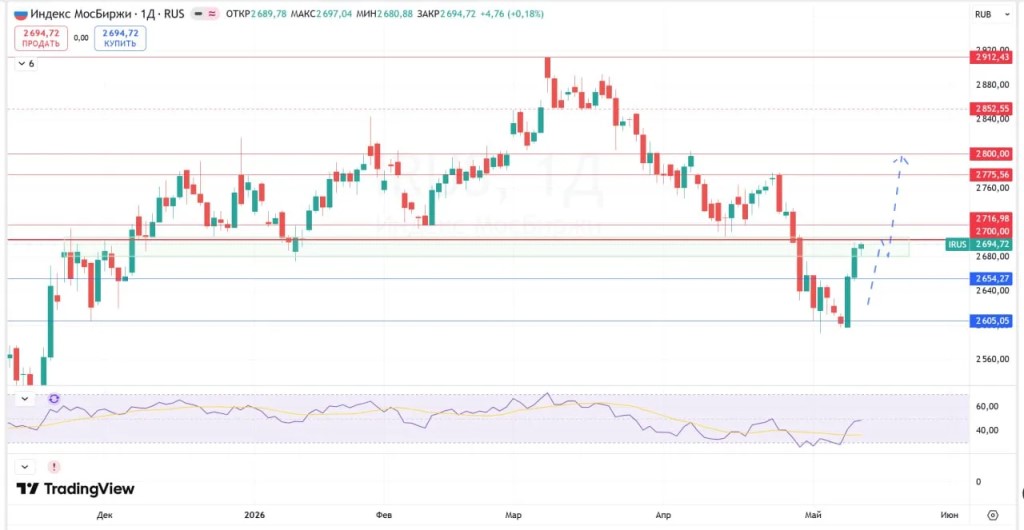This screenshot has width=1024, height=530.
Task: Click the Russian flag symbol icon
Action: click(20, 14)
